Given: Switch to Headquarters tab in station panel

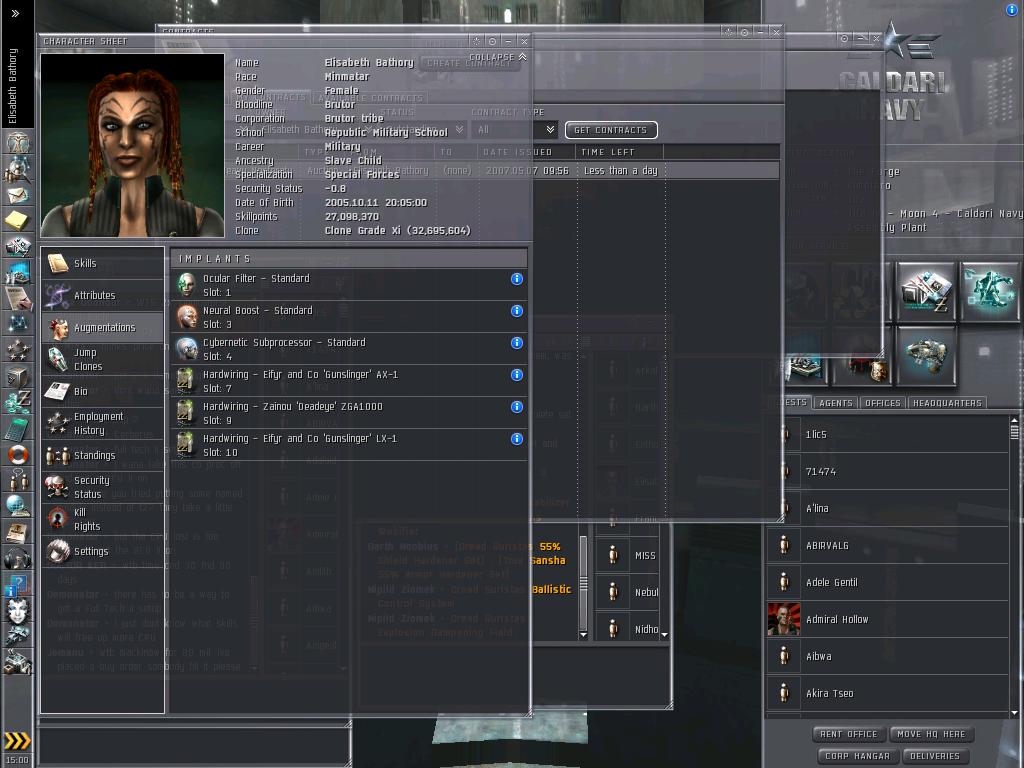Looking at the screenshot, I should click(947, 403).
